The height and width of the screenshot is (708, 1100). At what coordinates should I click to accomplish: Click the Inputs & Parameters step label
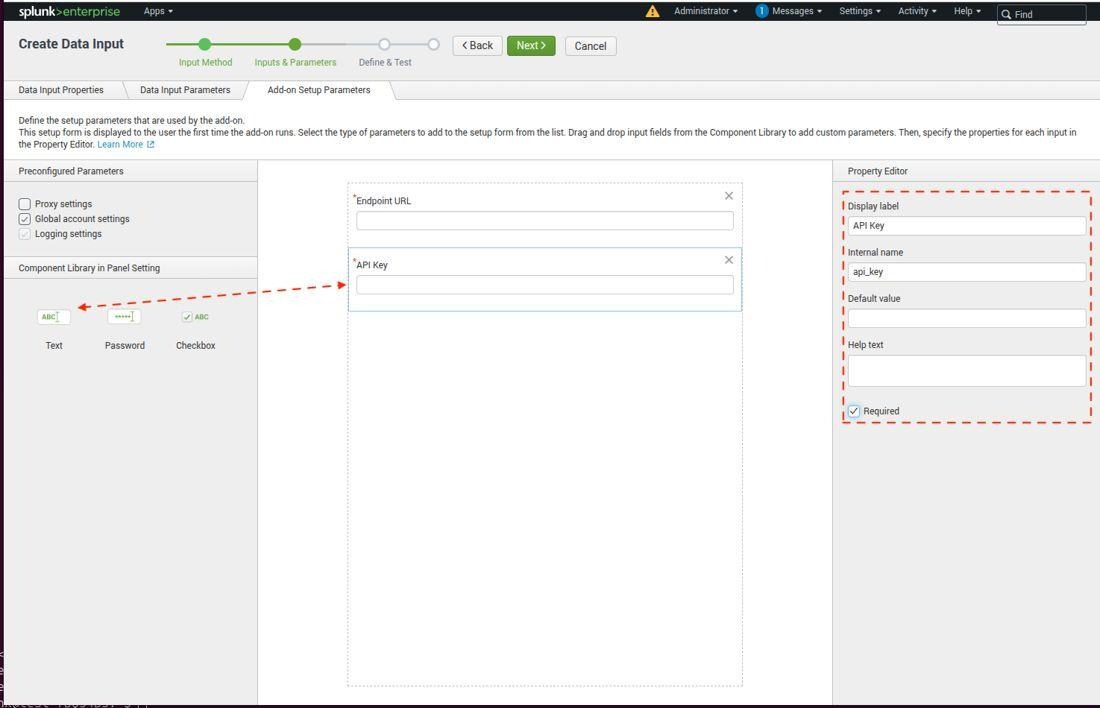point(295,62)
